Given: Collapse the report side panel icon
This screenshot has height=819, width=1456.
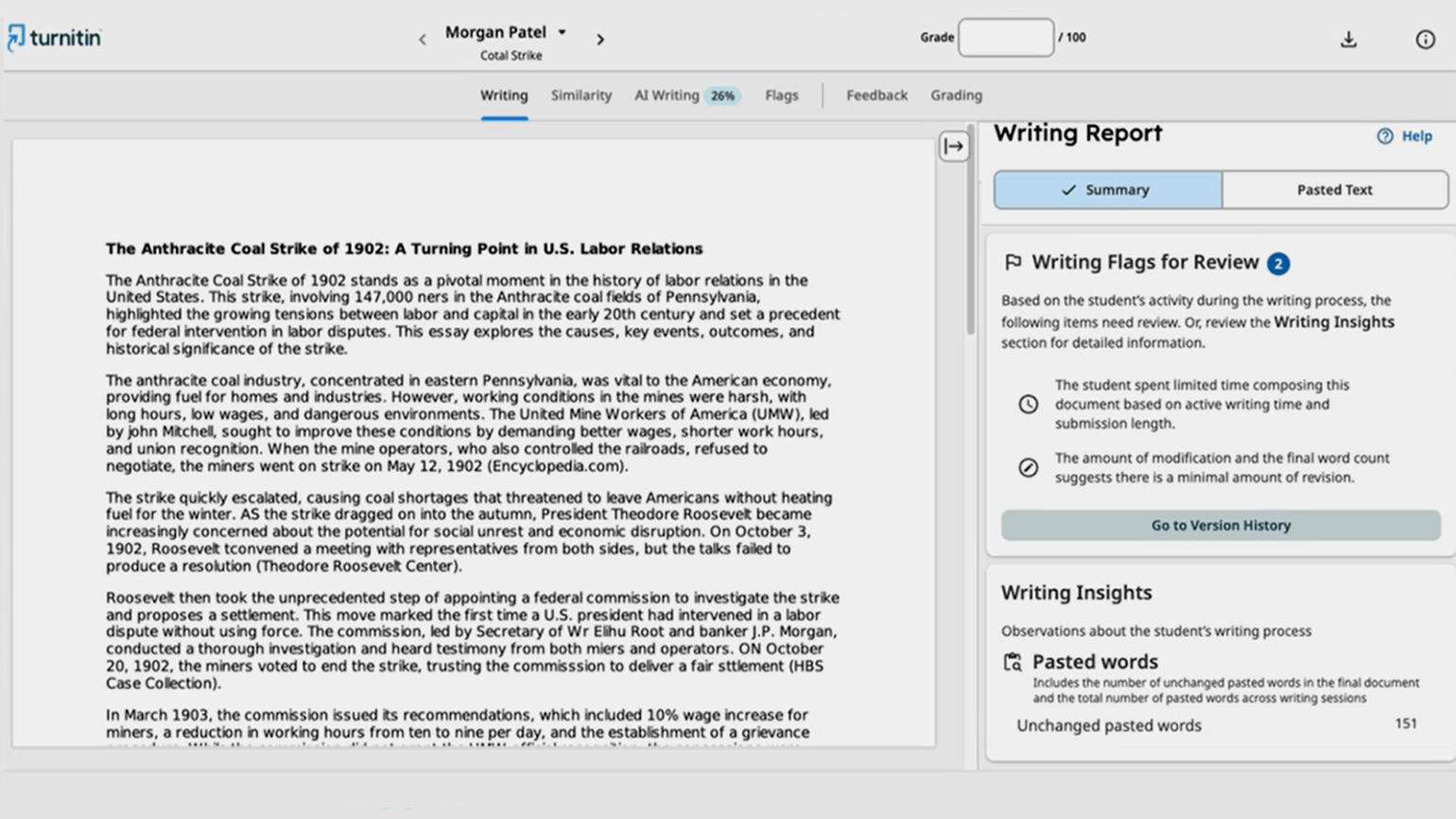Looking at the screenshot, I should click(x=953, y=147).
